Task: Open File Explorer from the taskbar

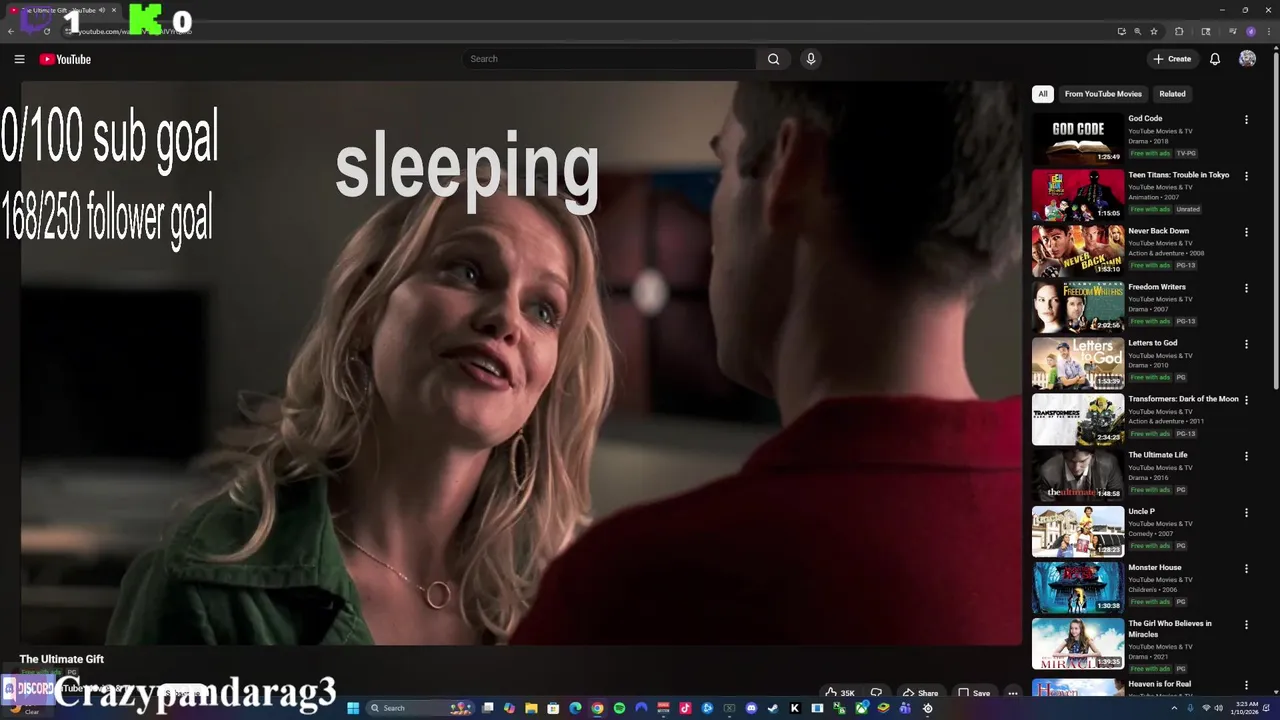Action: (531, 708)
